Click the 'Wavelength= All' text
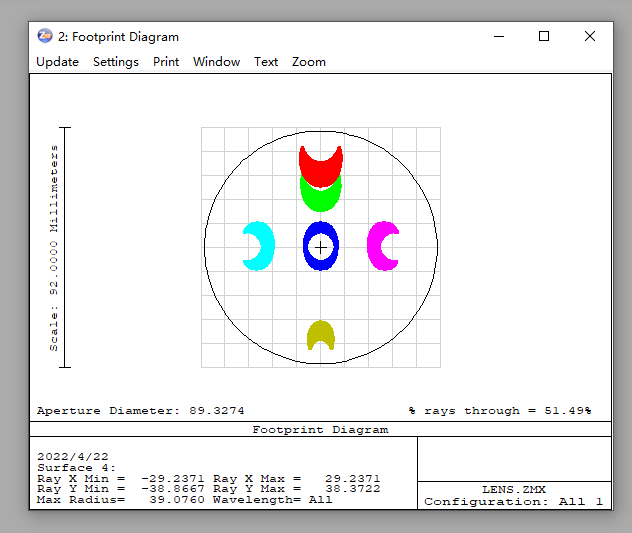This screenshot has width=632, height=533. coord(273,500)
